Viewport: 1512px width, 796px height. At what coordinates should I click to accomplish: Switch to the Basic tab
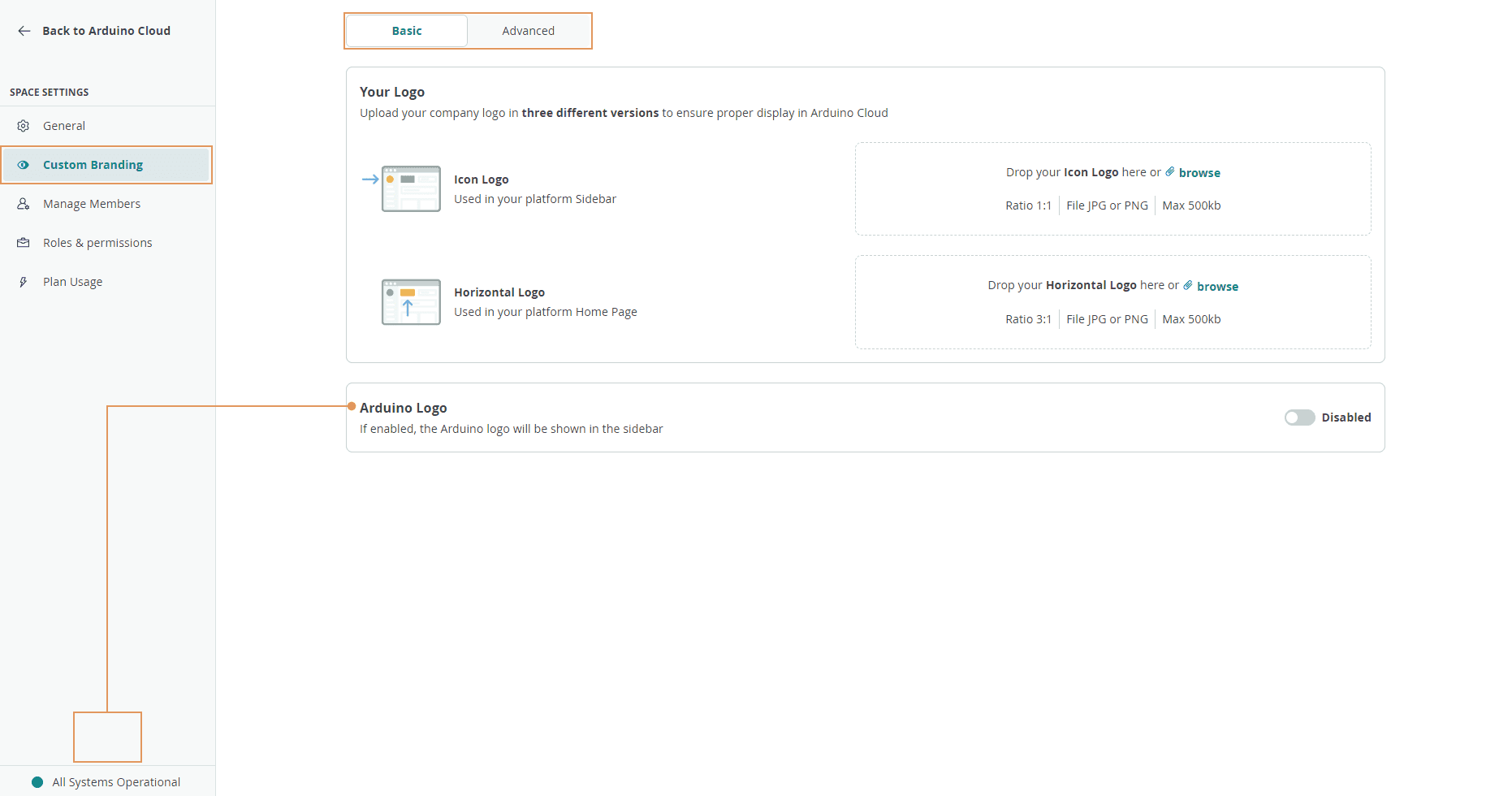[x=407, y=31]
